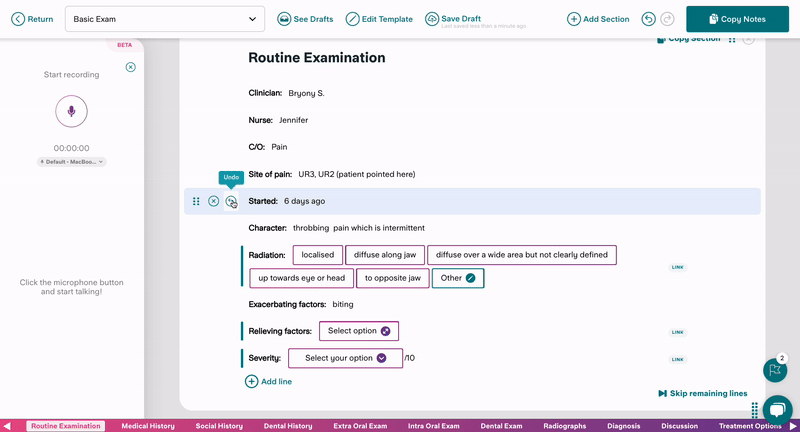Grab the drag handle on Started line
The width and height of the screenshot is (800, 432).
click(x=196, y=201)
